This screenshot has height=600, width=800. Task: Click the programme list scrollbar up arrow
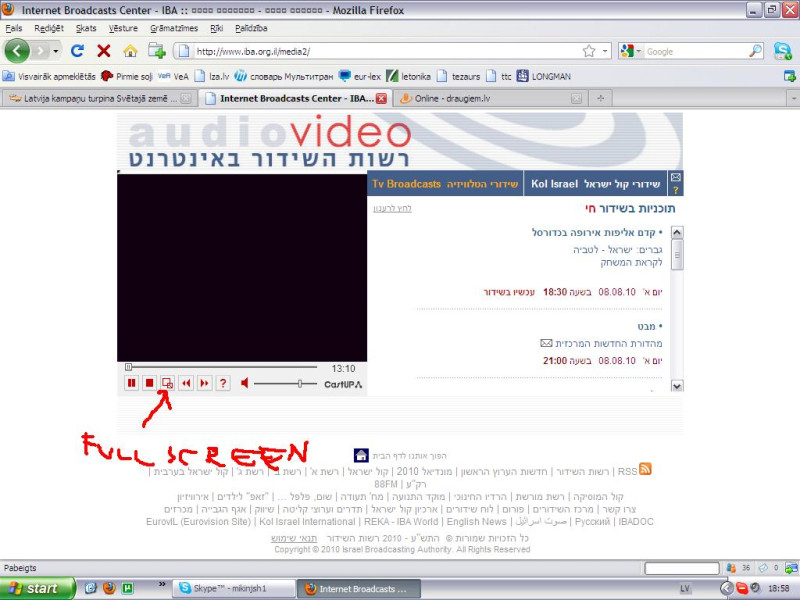pos(677,233)
